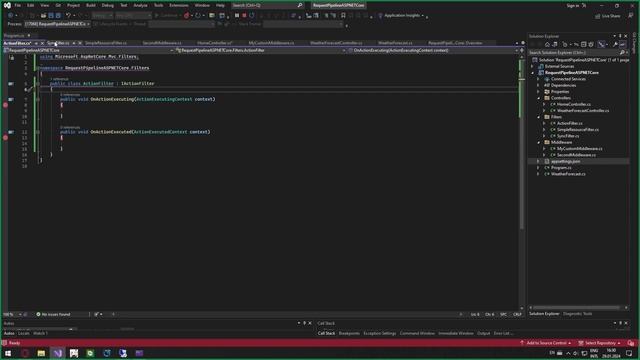Click the editor vertical scrollbar
This screenshot has width=640, height=360.
click(522, 182)
